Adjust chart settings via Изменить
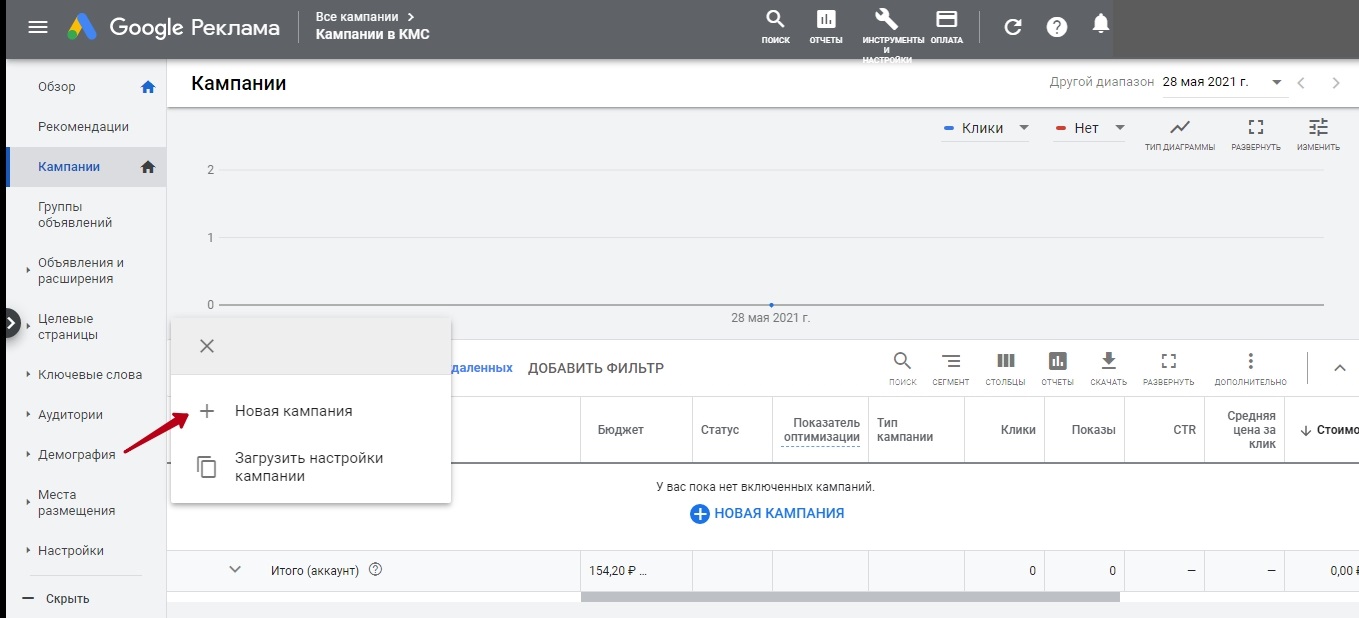The width and height of the screenshot is (1359, 618). click(1318, 134)
